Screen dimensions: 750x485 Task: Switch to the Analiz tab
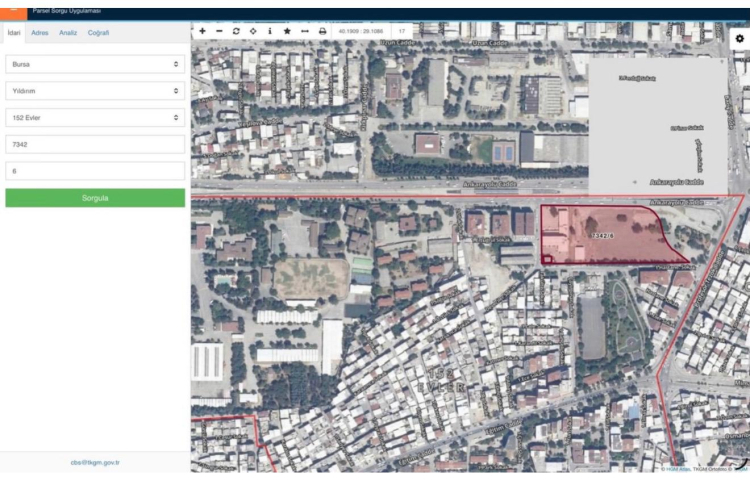(x=68, y=33)
